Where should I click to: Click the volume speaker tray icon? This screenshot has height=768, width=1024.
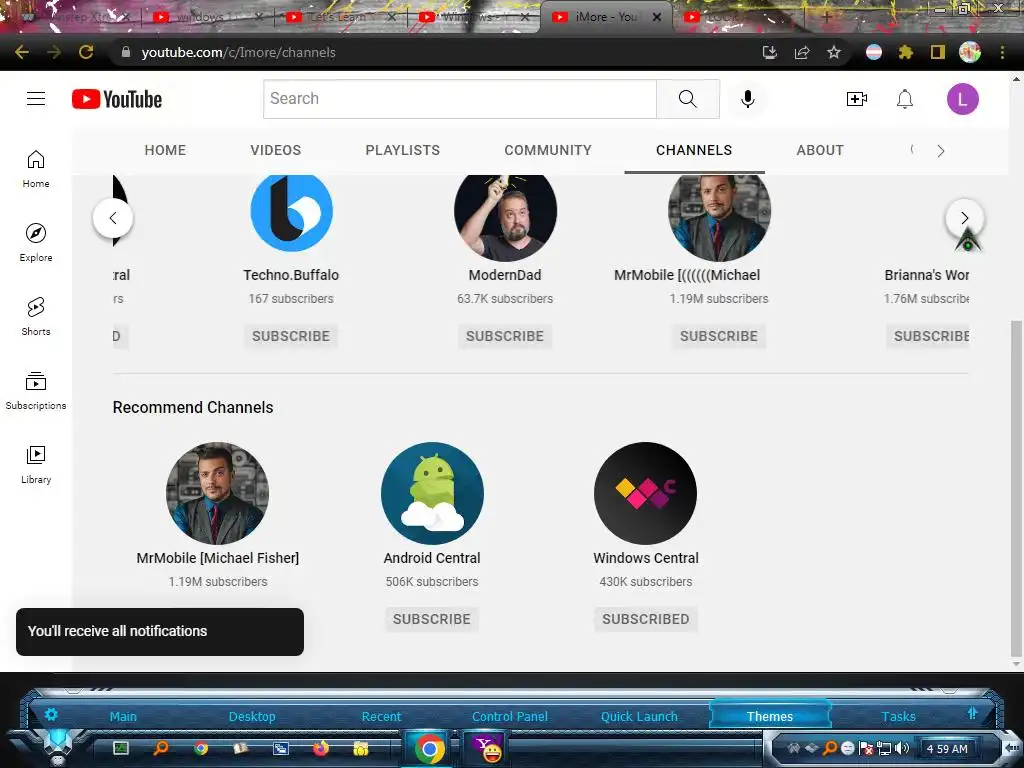[902, 748]
